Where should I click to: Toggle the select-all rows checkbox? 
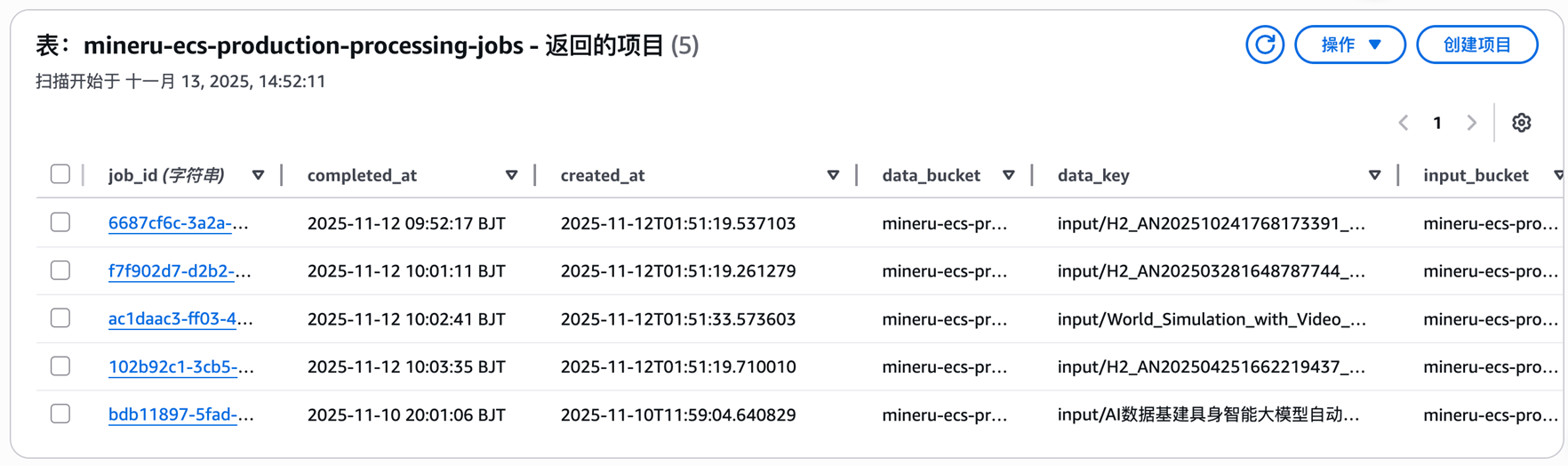tap(60, 174)
